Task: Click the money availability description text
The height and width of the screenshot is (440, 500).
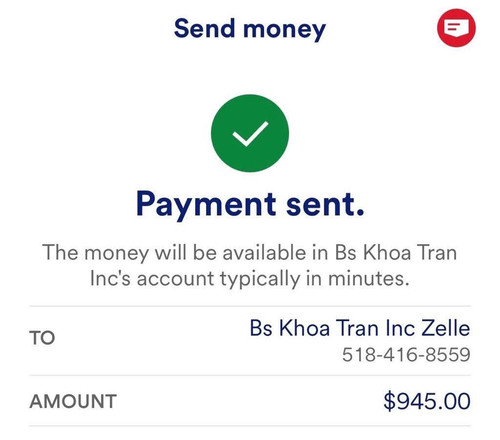Action: [250, 265]
